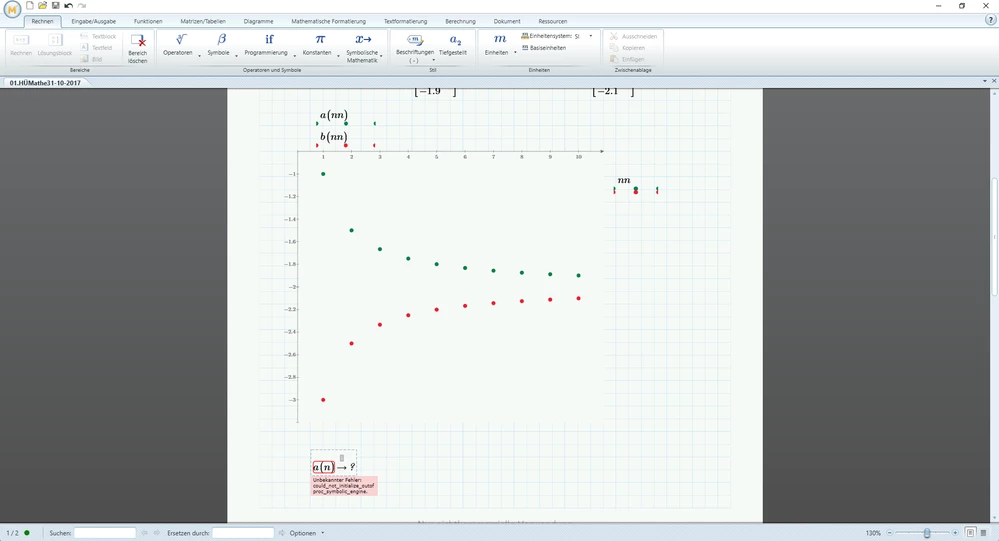Save the worksheet with the disk icon
Viewport: 999px width, 541px height.
click(55, 6)
